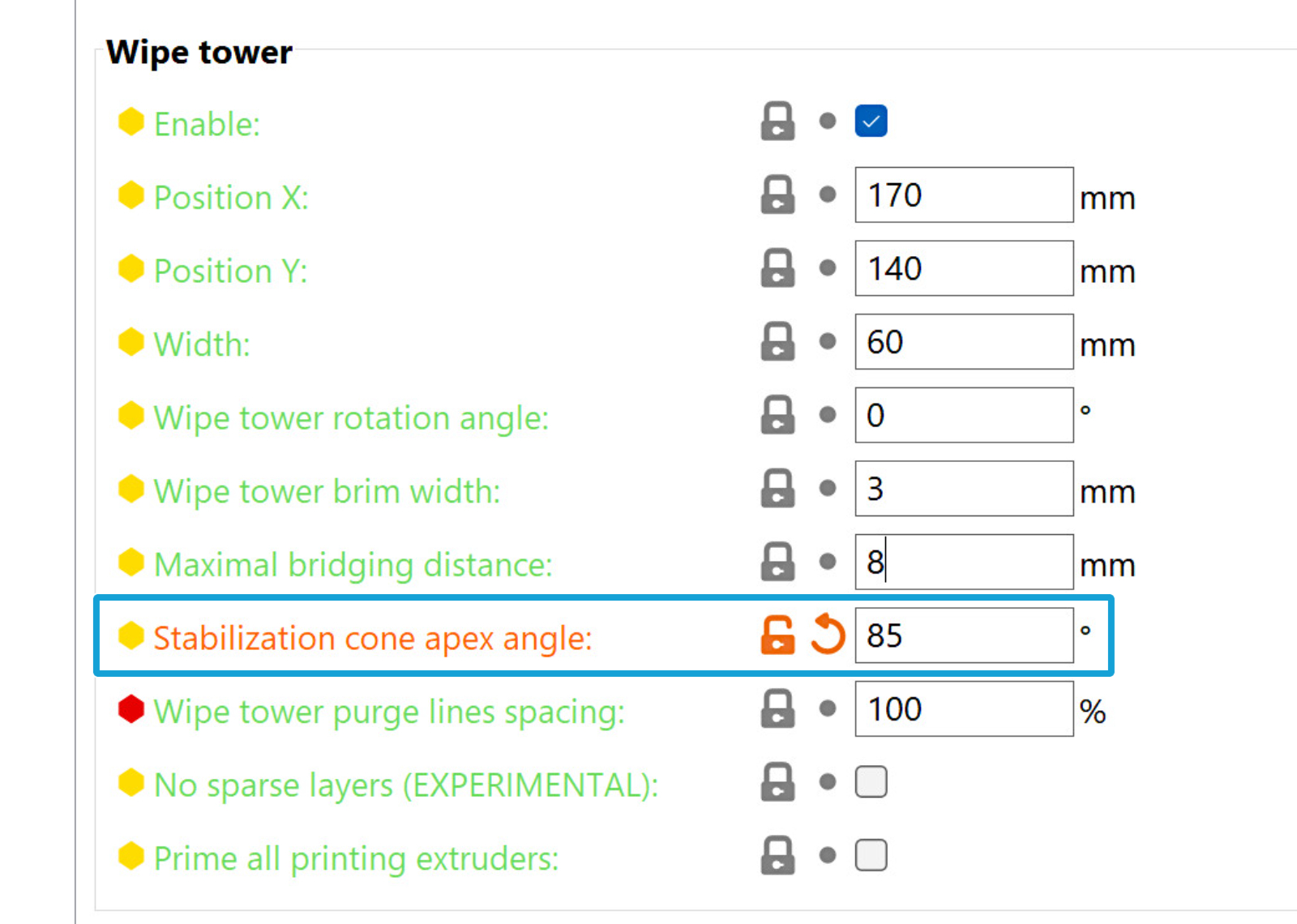Click the Wipe tower rotation angle lock
This screenshot has width=1297, height=924.
(x=777, y=415)
